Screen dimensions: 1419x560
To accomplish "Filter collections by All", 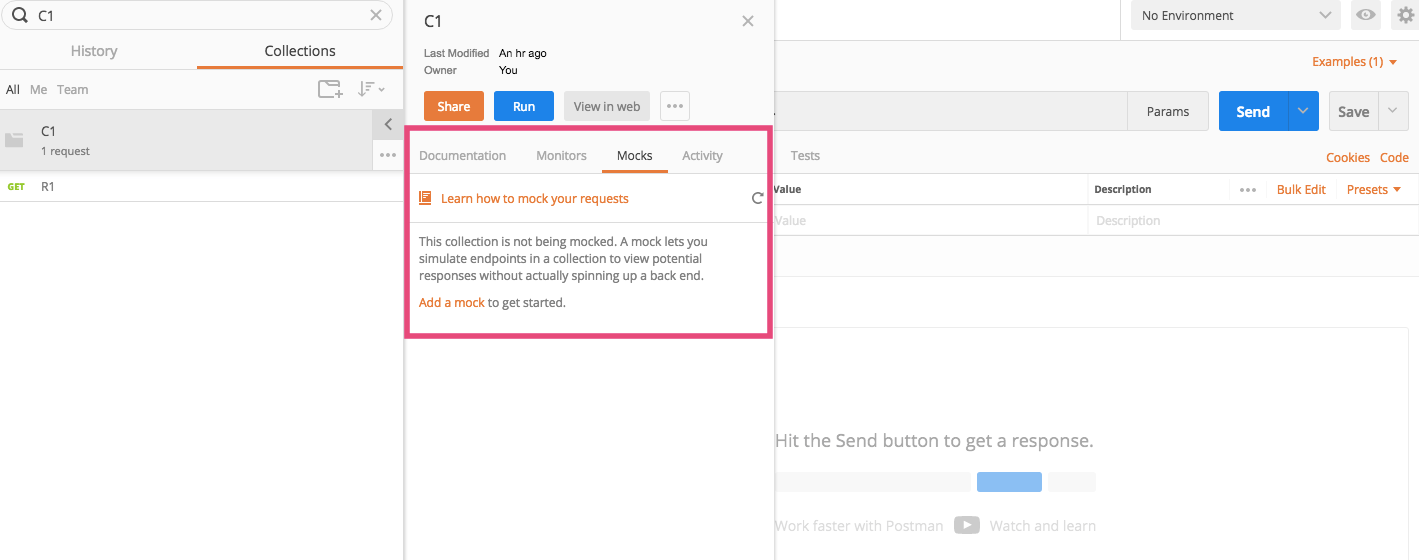I will point(13,89).
